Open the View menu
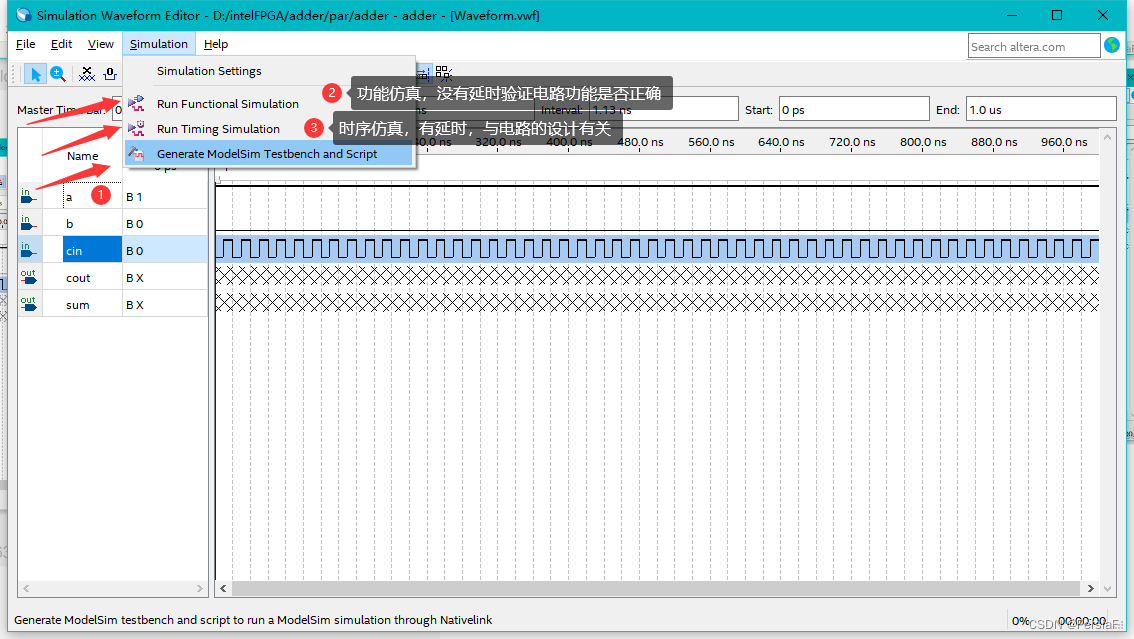 [x=101, y=44]
